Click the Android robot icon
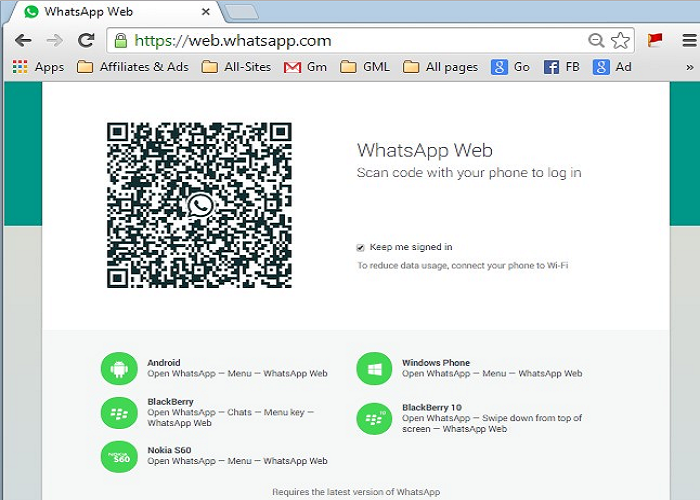The width and height of the screenshot is (700, 500). (x=119, y=368)
